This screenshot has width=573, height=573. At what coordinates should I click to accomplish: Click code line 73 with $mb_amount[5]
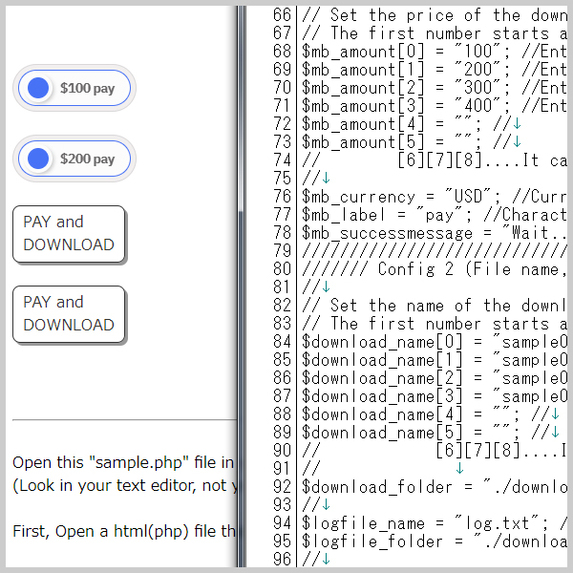click(x=411, y=142)
